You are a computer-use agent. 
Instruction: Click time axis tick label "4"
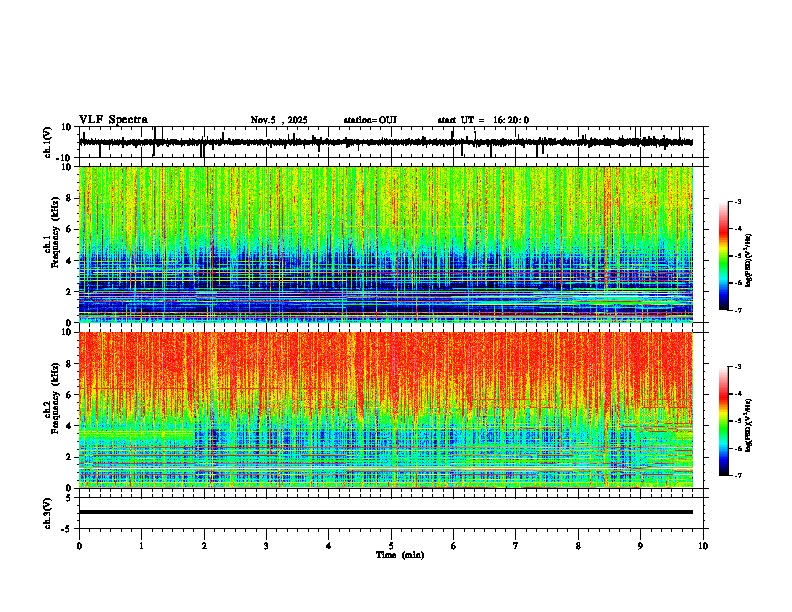pos(329,546)
